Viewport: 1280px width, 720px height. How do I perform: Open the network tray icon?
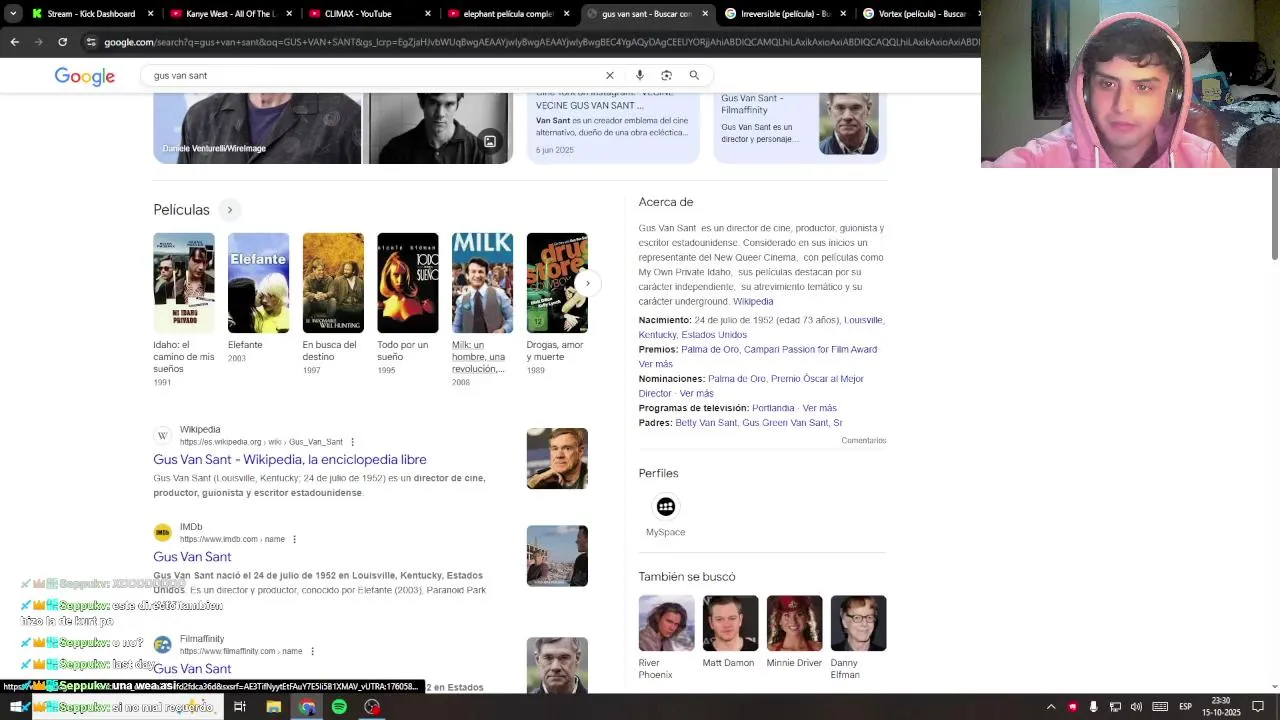pyautogui.click(x=1115, y=707)
